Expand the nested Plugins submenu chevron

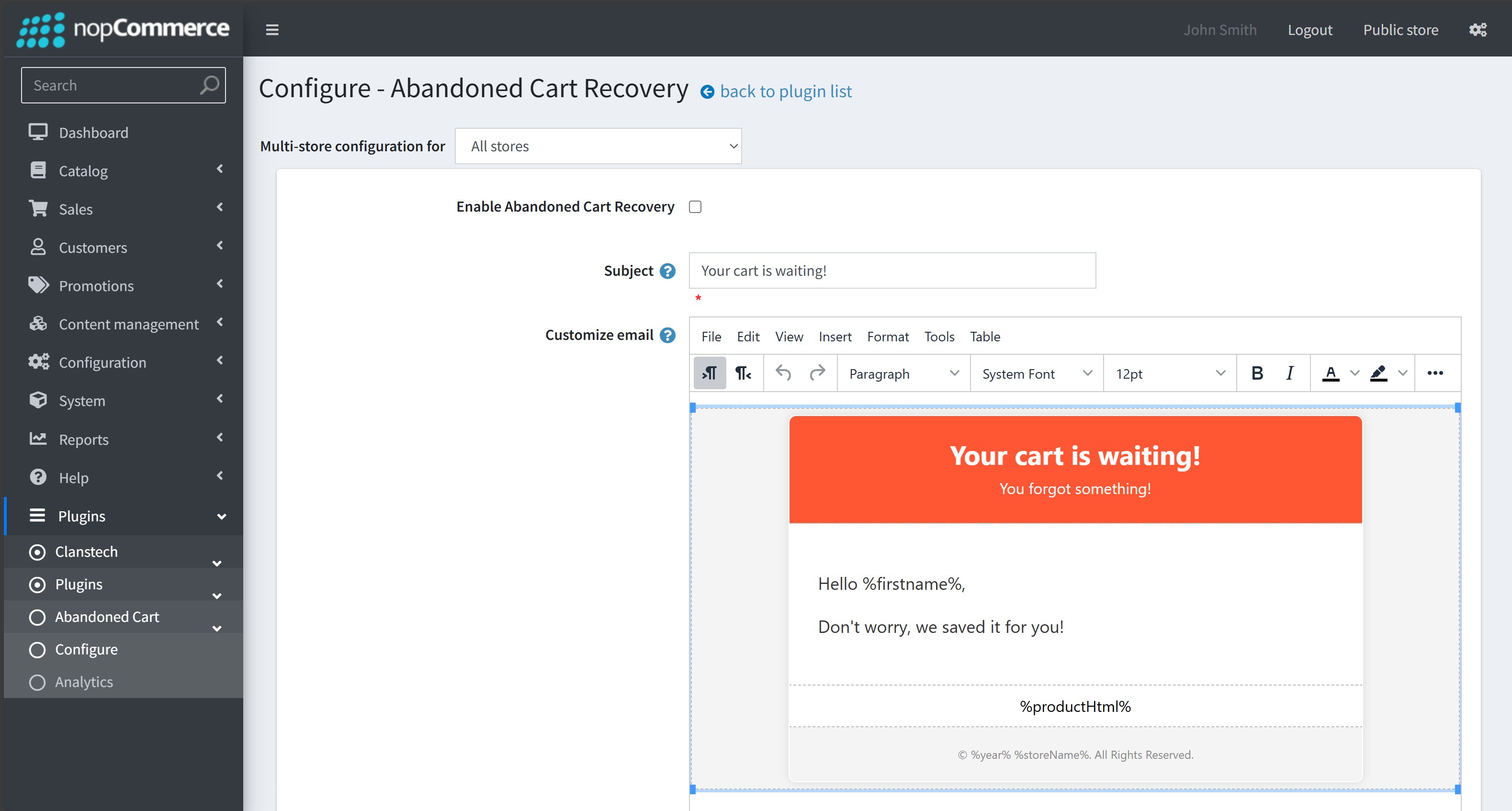tap(216, 596)
